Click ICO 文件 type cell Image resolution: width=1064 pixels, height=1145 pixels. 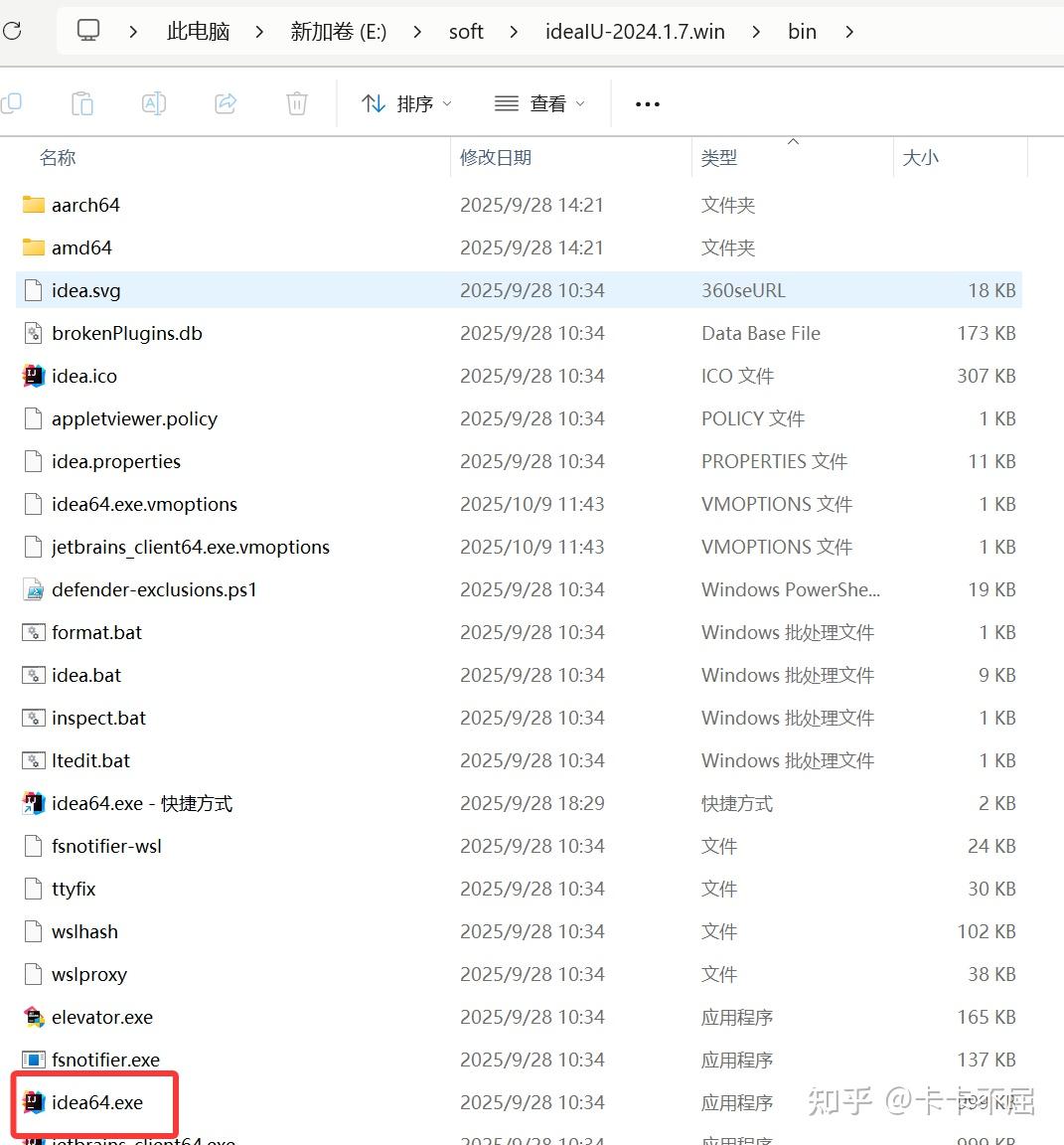click(x=737, y=376)
